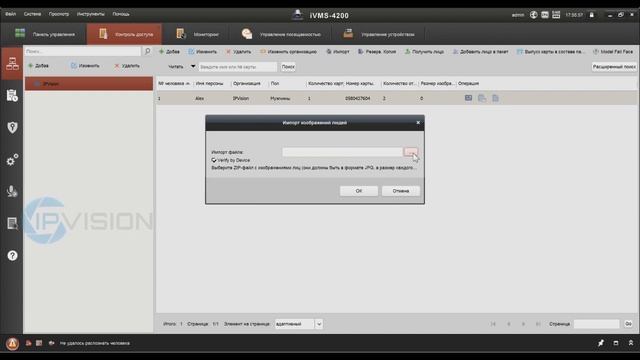Open the Просмотр menu
Screen dimensions: 640x360
[x=59, y=14]
